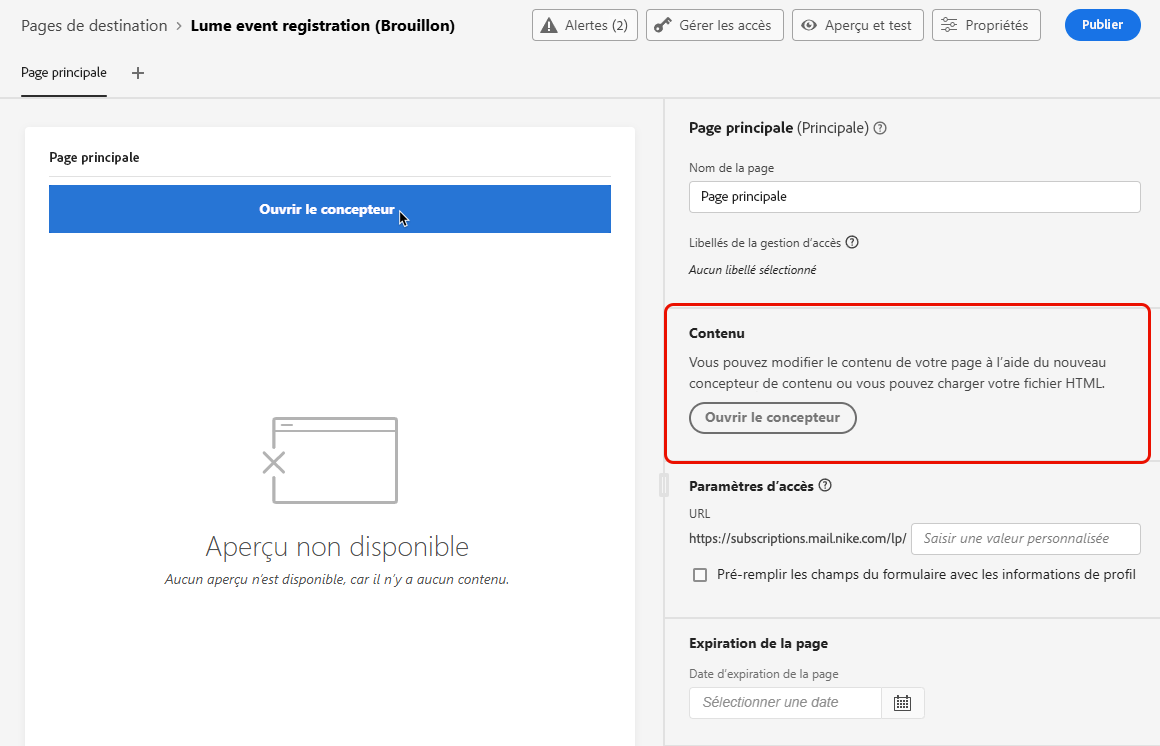Open Aperçu et test eye button
Image resolution: width=1160 pixels, height=746 pixels.
coord(857,25)
